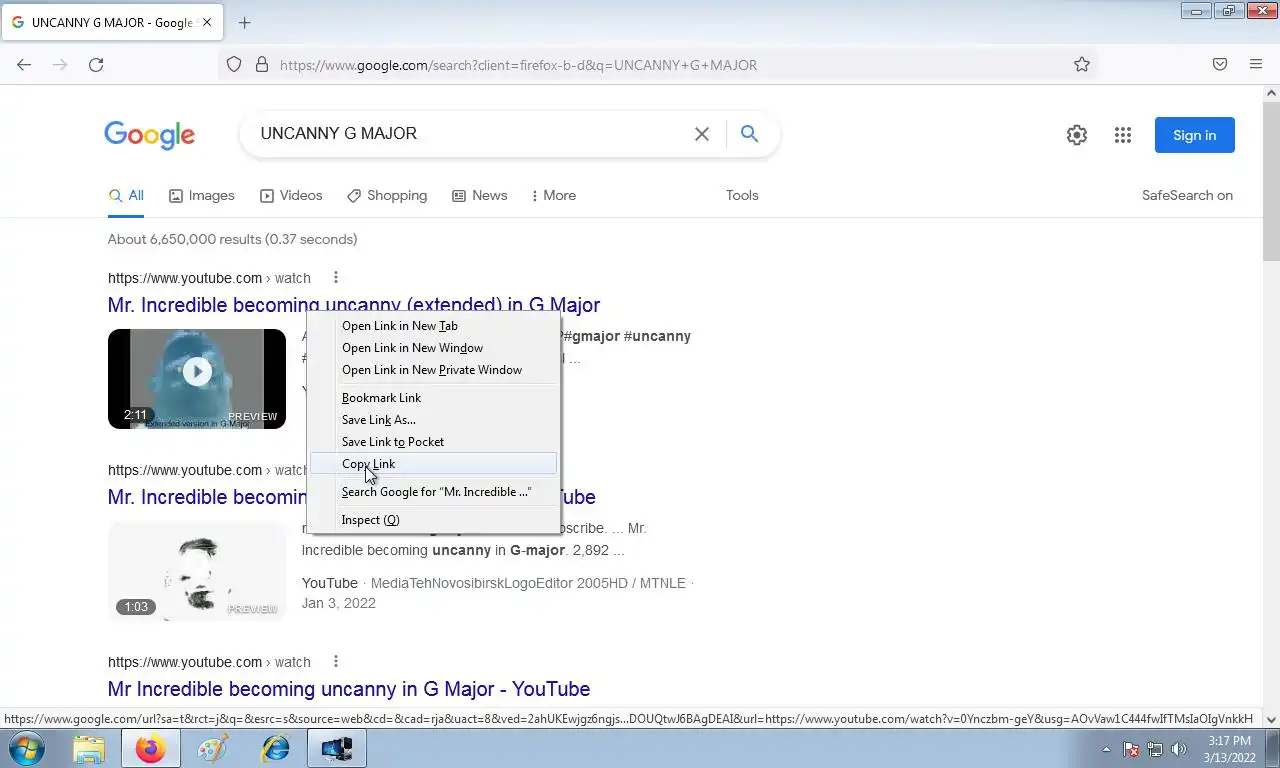Select Search Google for "Mr. Incredible ..."

pos(433,492)
